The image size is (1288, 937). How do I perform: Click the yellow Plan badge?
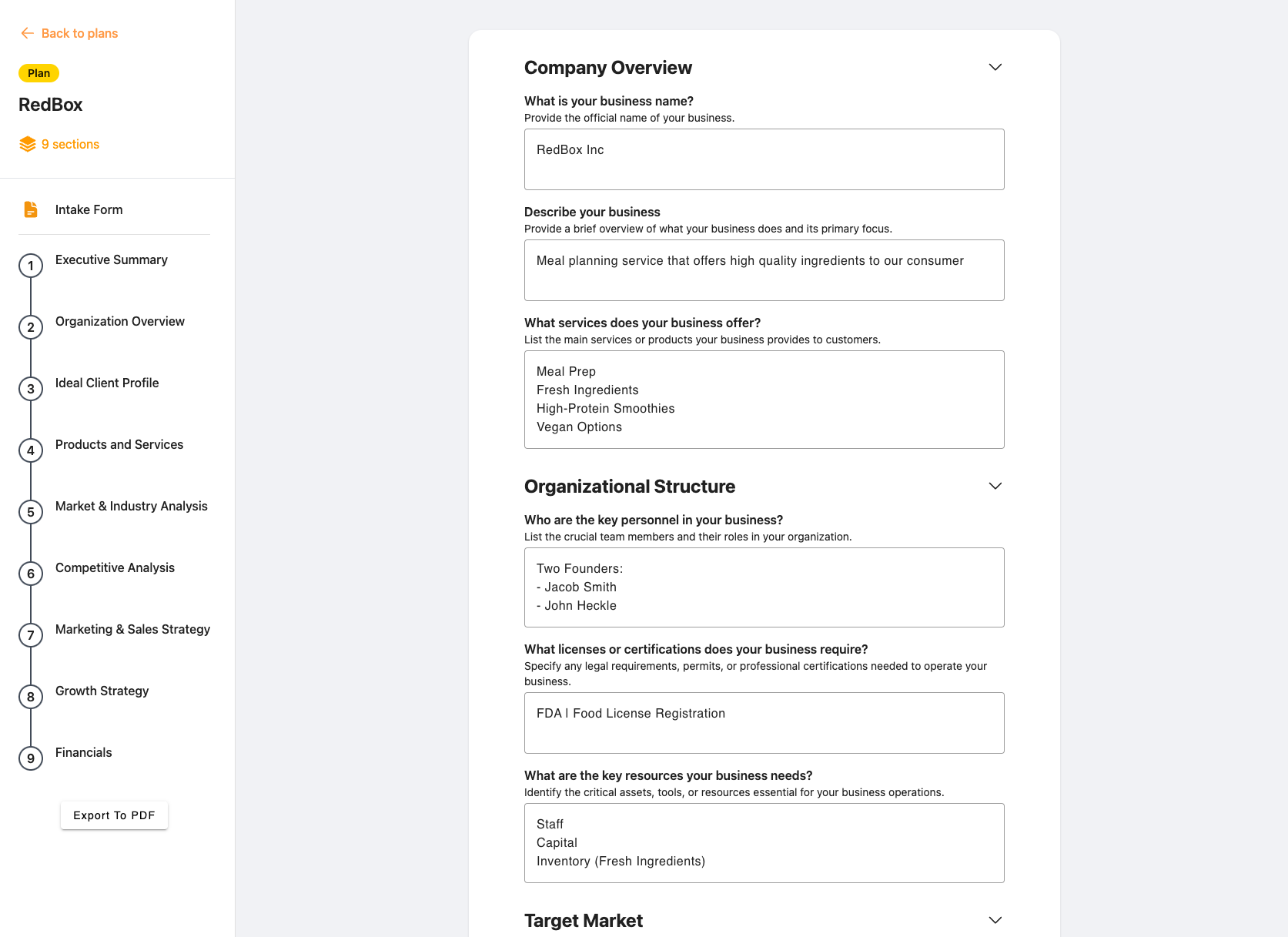point(38,73)
